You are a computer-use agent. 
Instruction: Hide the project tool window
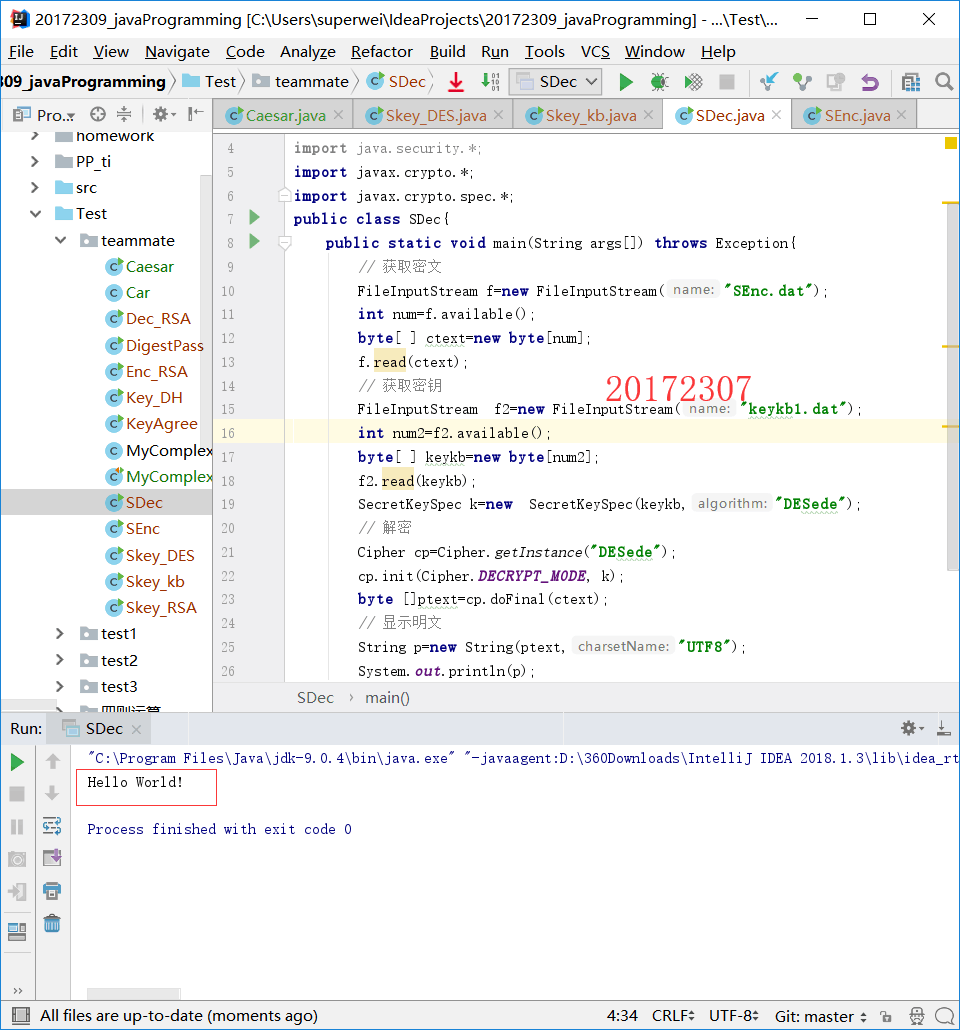[x=195, y=114]
